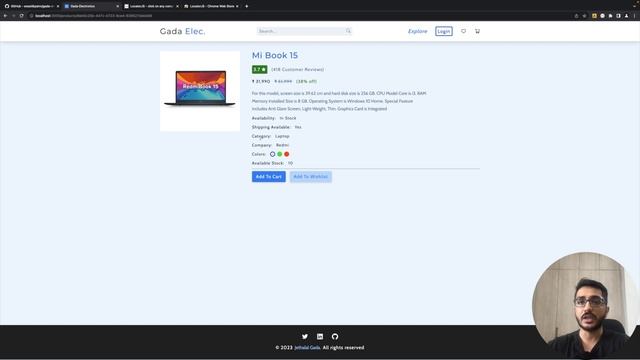Screen dimensions: 640x360
Task: Click the Add To Cart button
Action: pyautogui.click(x=269, y=177)
